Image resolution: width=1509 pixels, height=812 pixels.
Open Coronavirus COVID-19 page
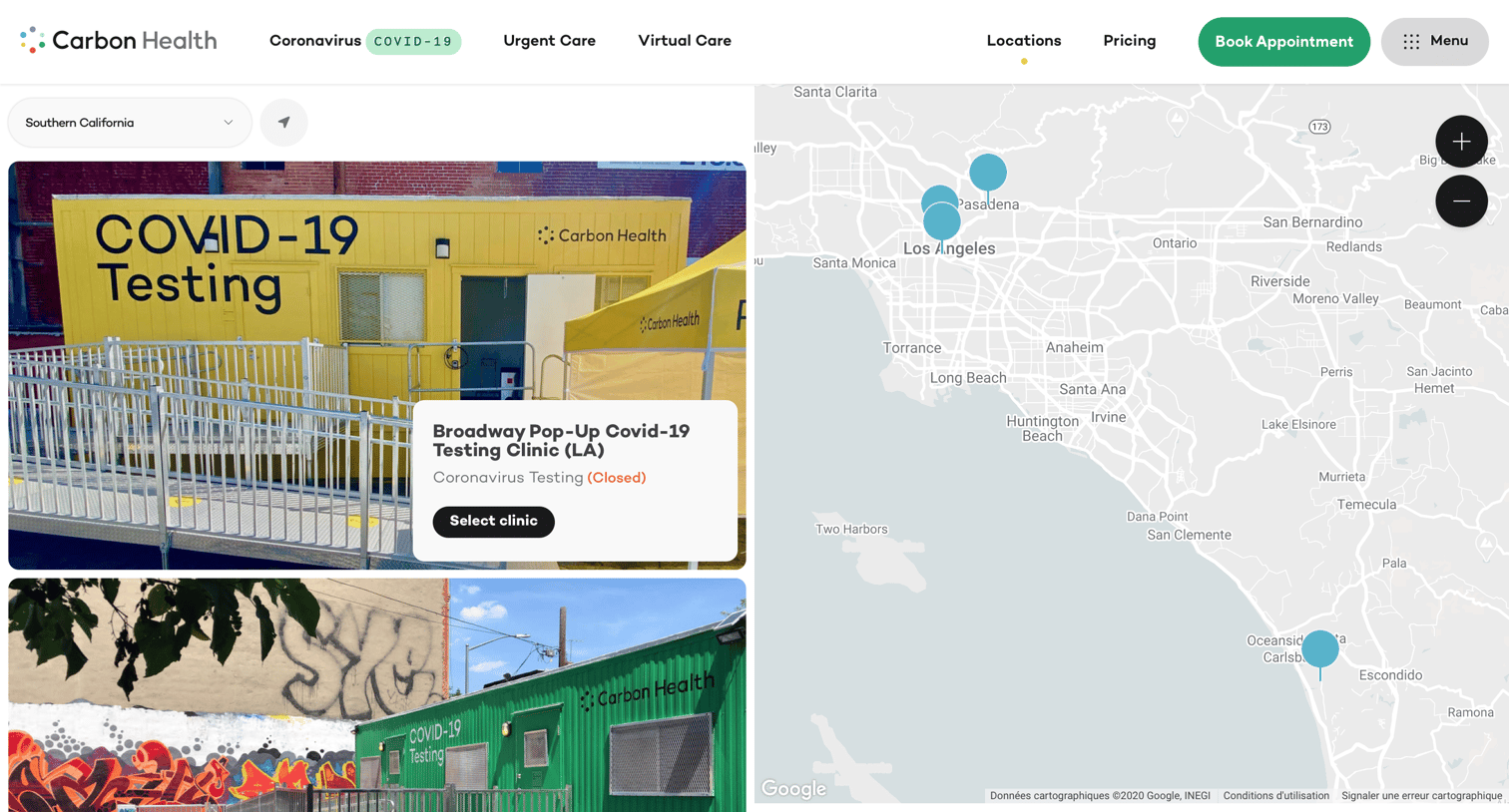pyautogui.click(x=365, y=41)
